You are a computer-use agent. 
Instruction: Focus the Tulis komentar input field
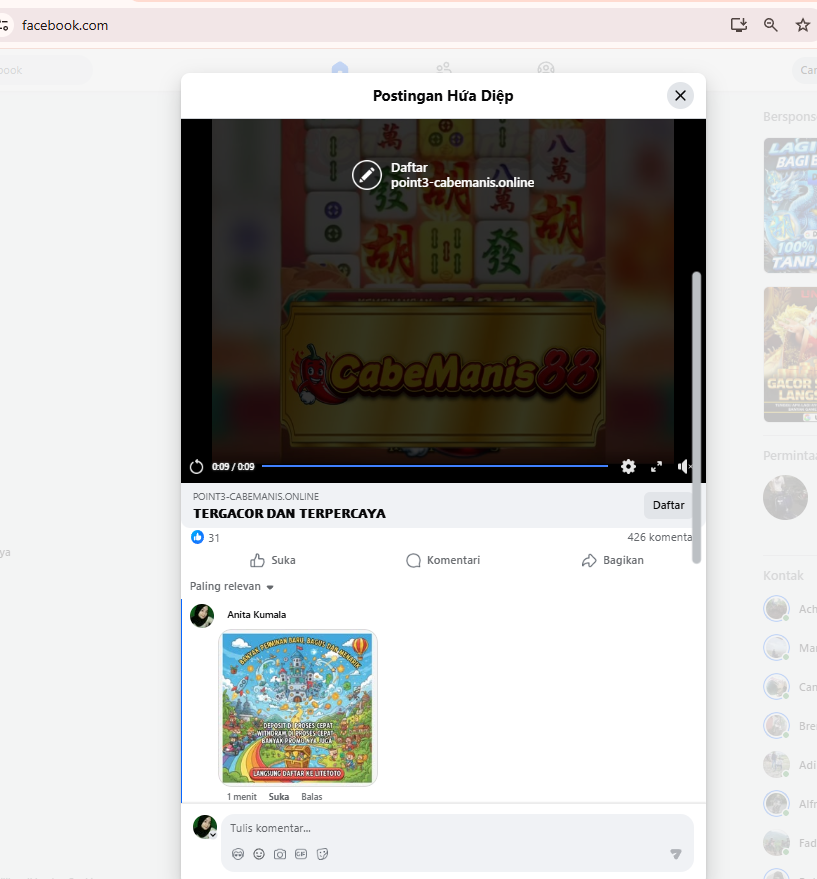pos(457,828)
